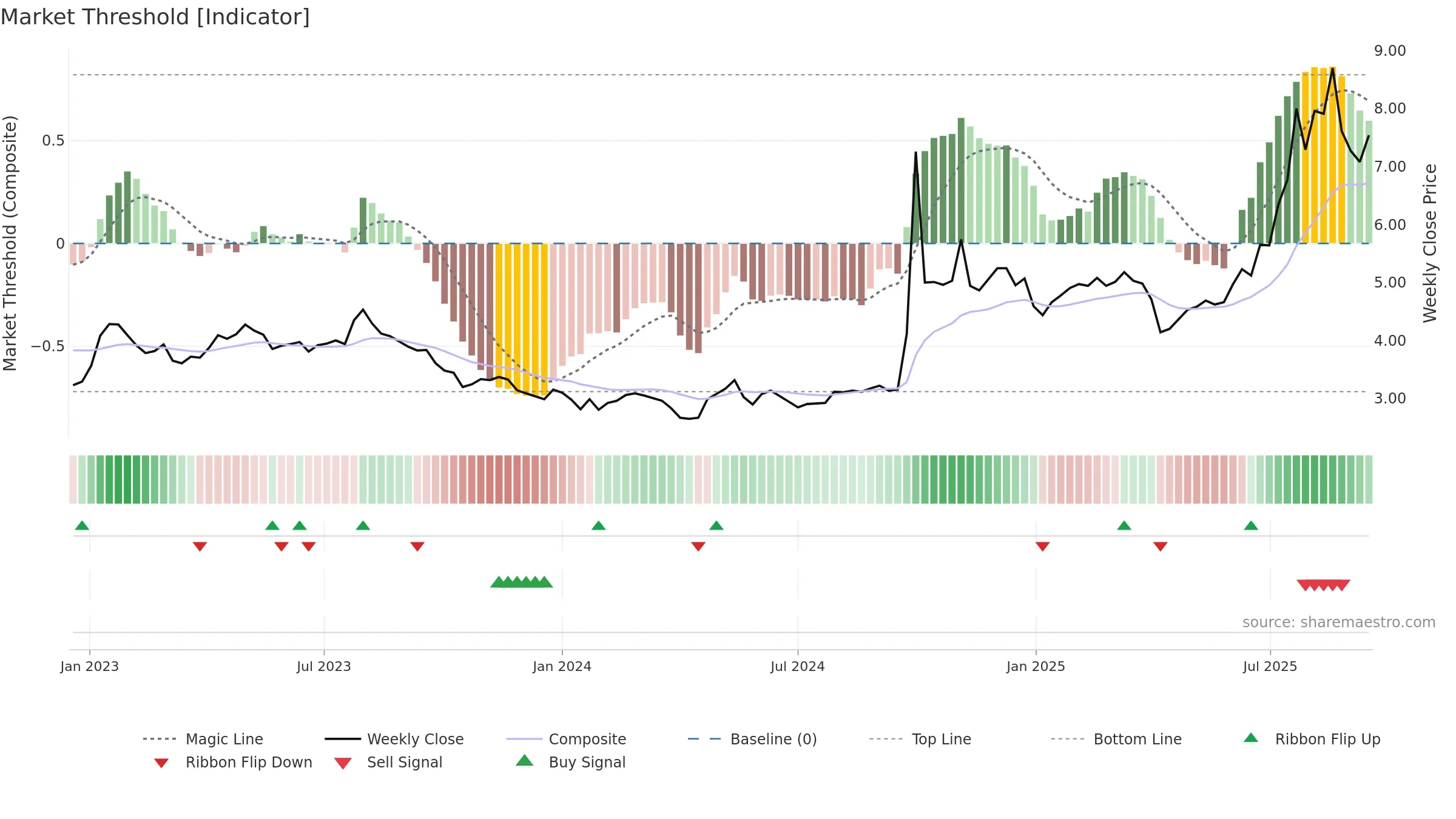
Task: Click the 7.00 price tick on the right axis
Action: [x=1390, y=167]
